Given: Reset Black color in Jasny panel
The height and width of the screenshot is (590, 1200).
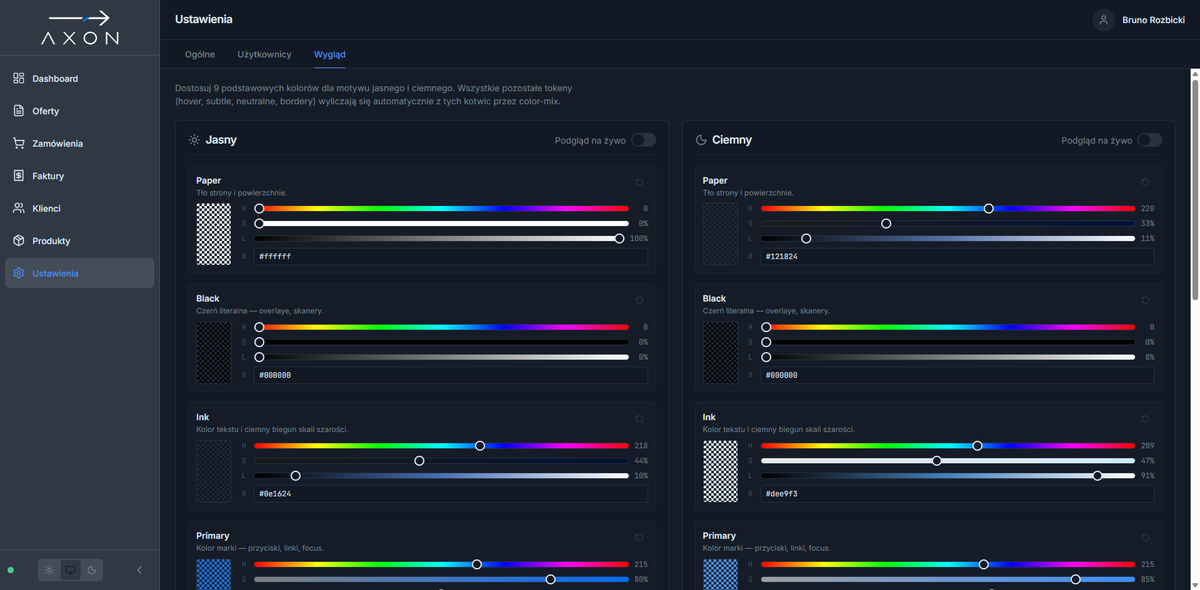Looking at the screenshot, I should [x=639, y=300].
